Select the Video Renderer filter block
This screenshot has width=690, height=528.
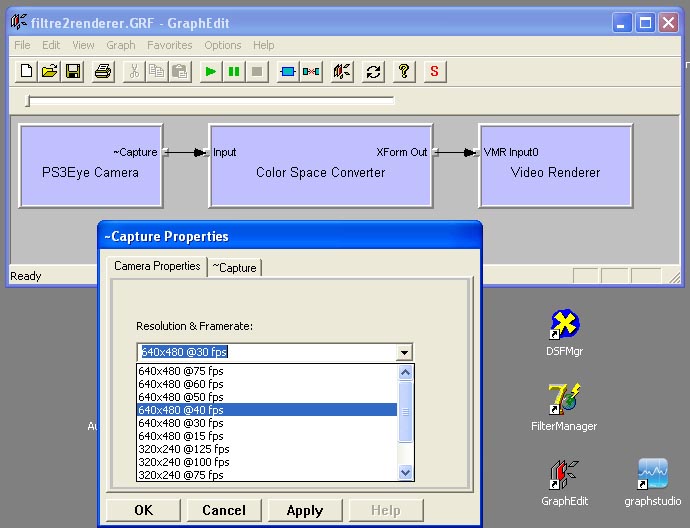556,166
